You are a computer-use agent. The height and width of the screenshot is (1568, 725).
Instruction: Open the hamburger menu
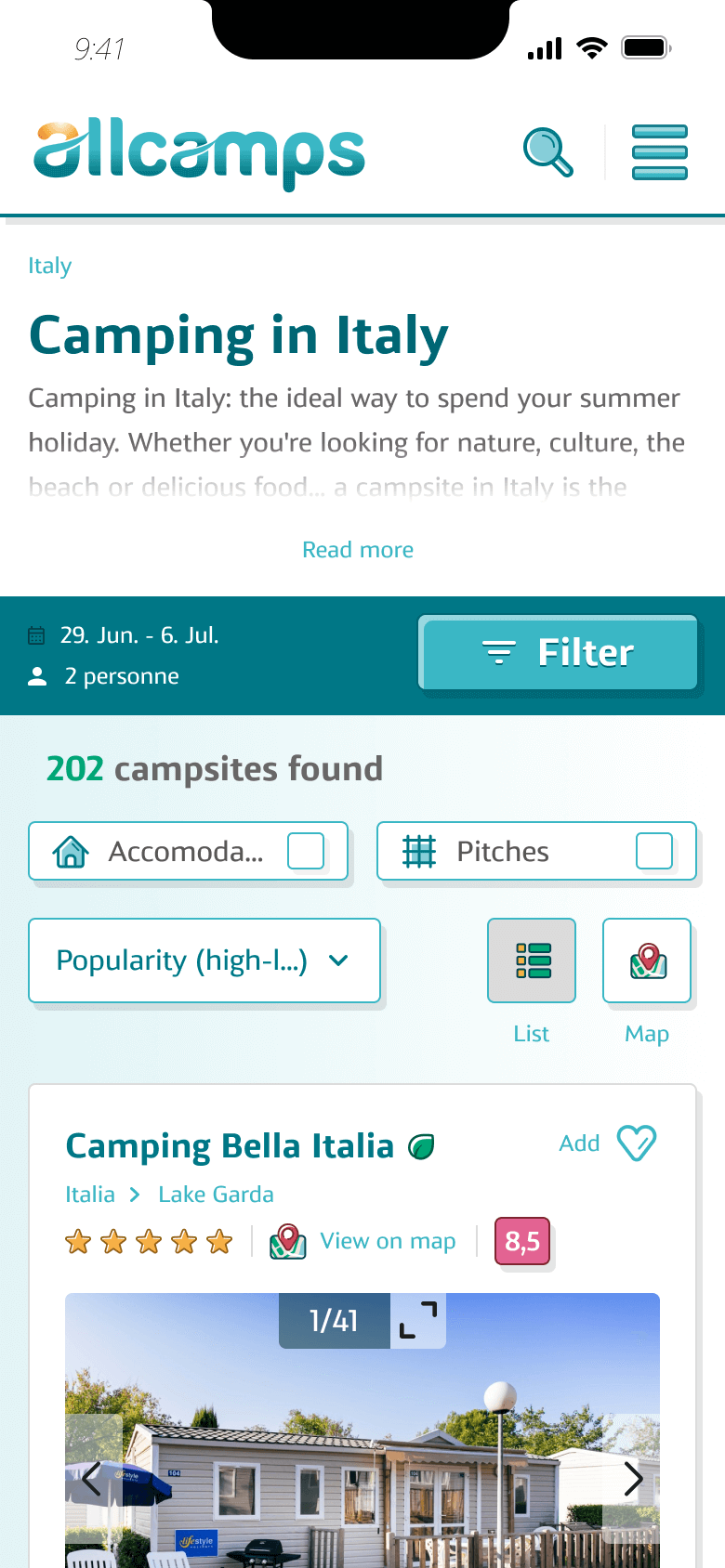(659, 152)
